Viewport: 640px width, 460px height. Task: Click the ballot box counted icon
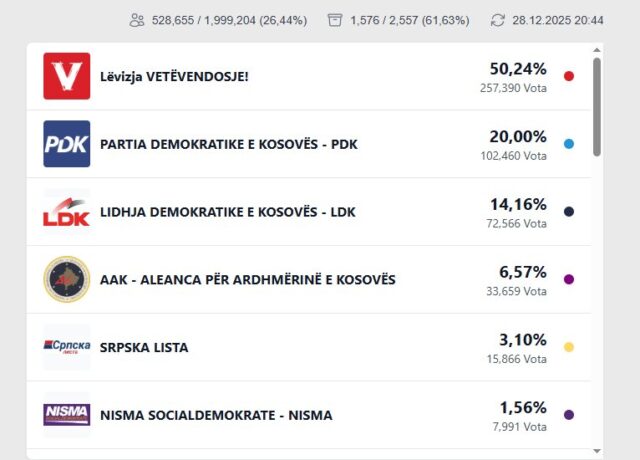(x=335, y=20)
